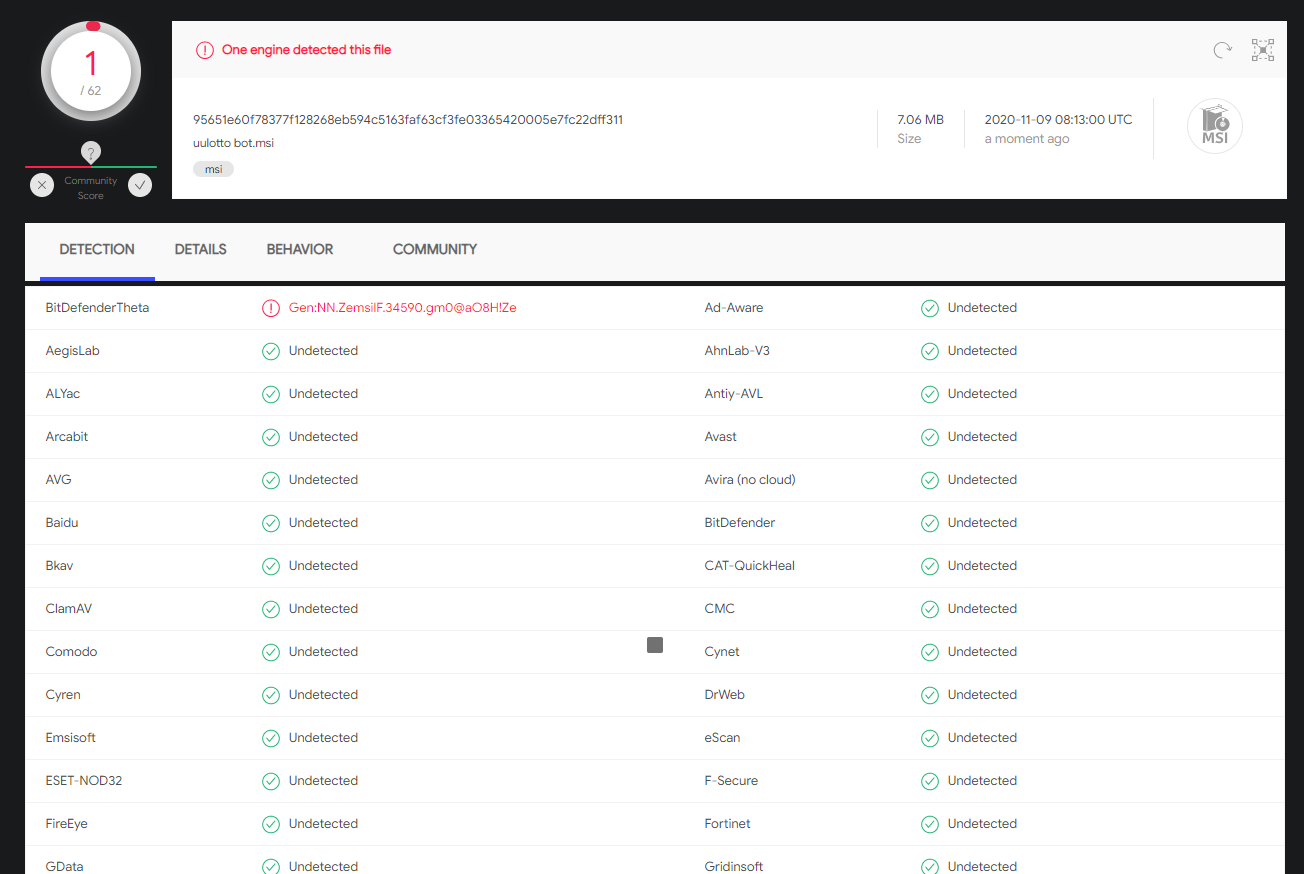1304x874 pixels.
Task: Click 'One engine detected this file' message
Action: (306, 50)
